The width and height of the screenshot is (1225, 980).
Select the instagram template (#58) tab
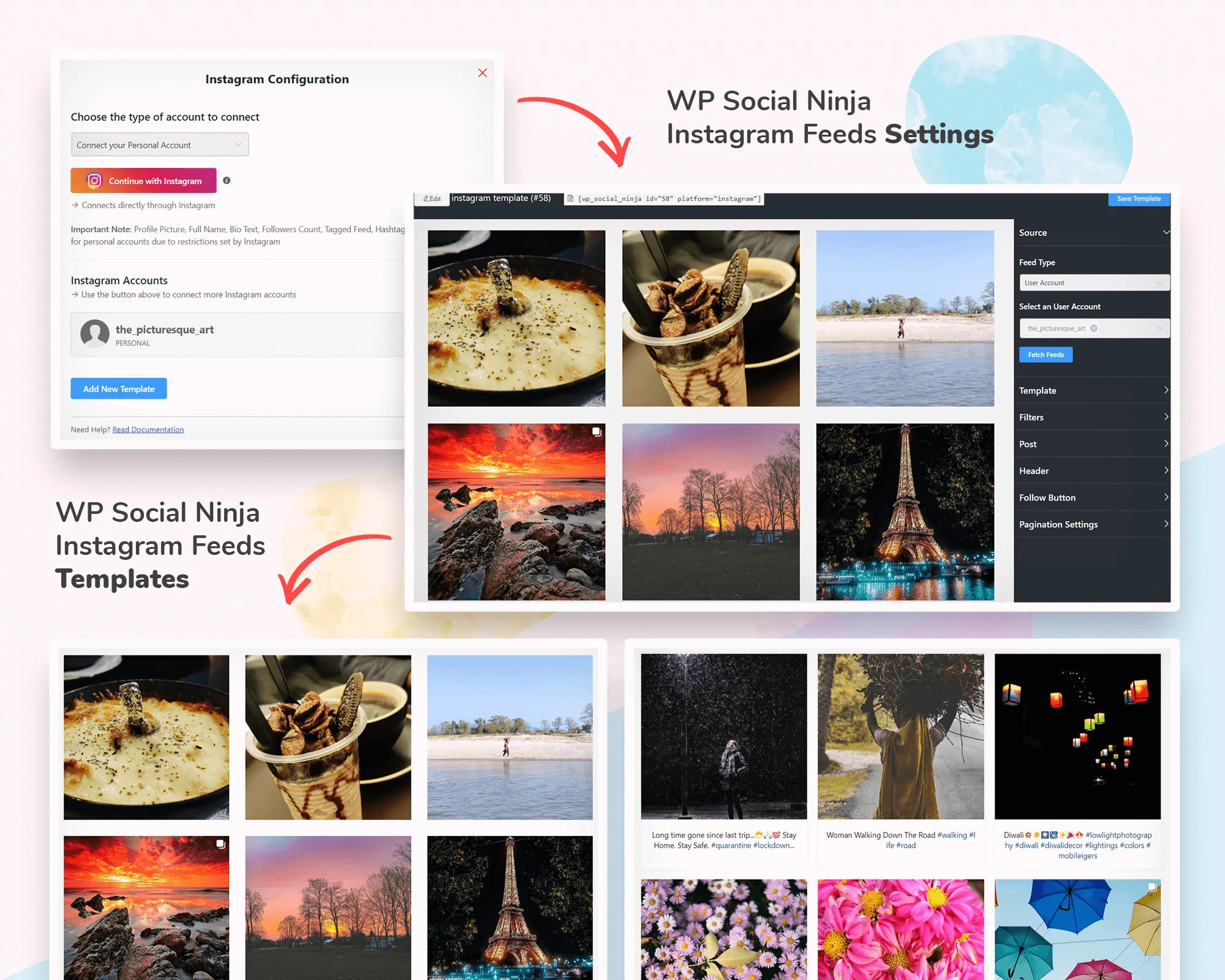pyautogui.click(x=501, y=198)
